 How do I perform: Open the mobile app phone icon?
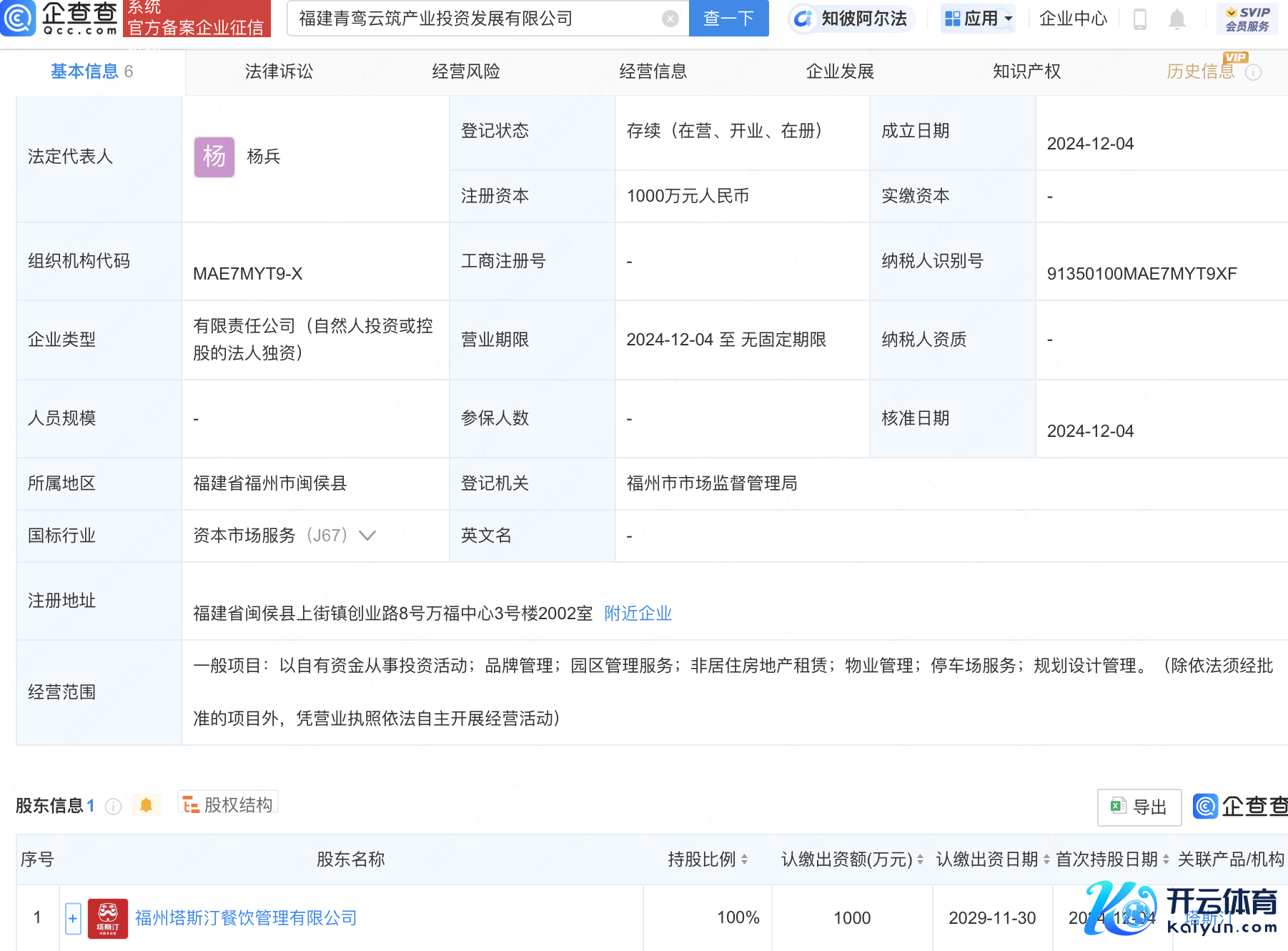[1140, 19]
